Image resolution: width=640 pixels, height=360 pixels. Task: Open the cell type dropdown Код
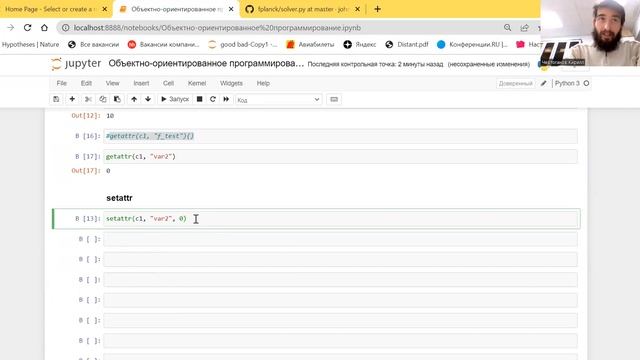point(278,100)
